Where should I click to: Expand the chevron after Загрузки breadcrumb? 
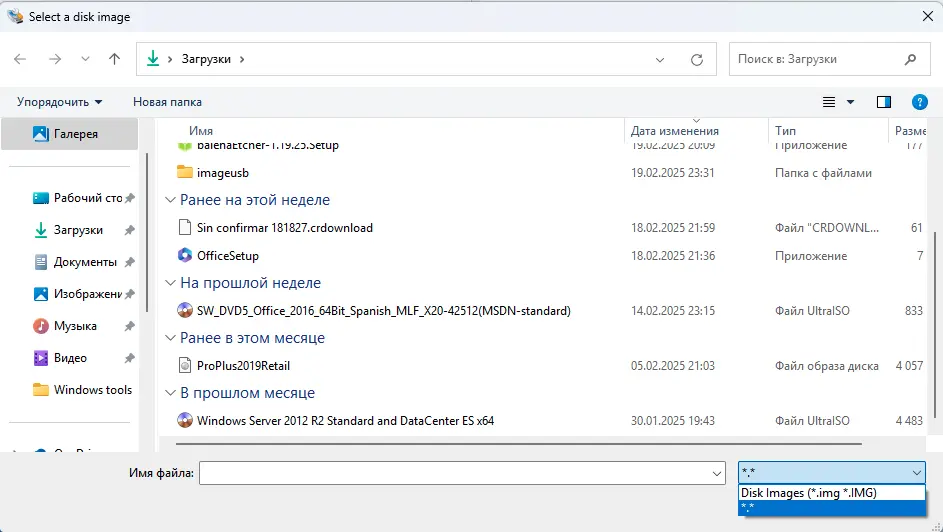click(x=242, y=59)
